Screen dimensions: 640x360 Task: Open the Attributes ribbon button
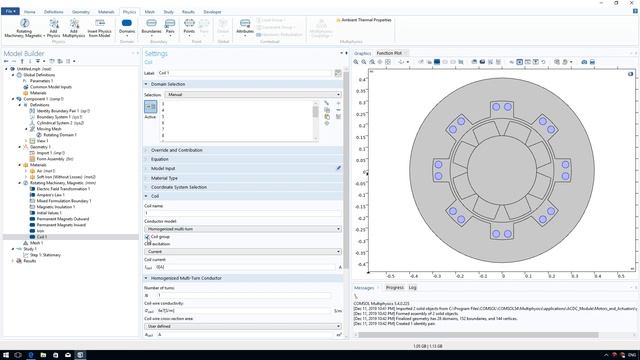245,27
